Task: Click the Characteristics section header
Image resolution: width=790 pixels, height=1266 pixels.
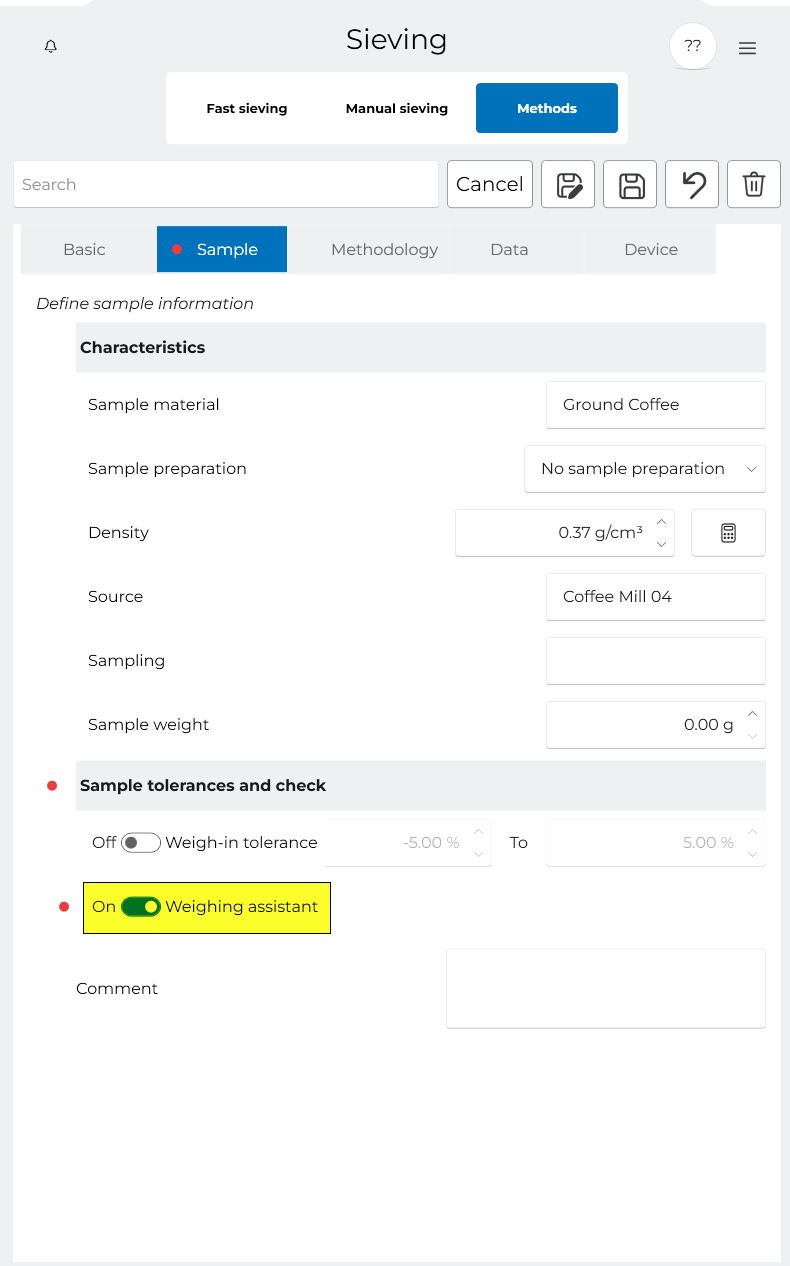Action: pyautogui.click(x=421, y=348)
